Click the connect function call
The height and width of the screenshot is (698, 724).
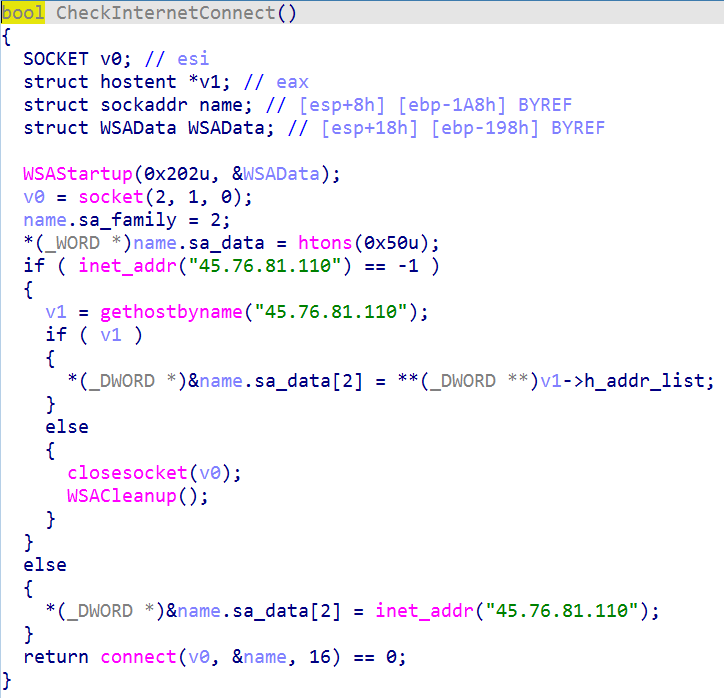click(138, 657)
